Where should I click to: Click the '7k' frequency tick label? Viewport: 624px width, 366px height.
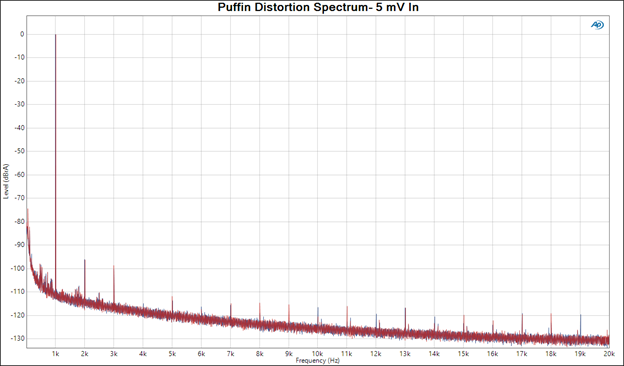pyautogui.click(x=230, y=353)
